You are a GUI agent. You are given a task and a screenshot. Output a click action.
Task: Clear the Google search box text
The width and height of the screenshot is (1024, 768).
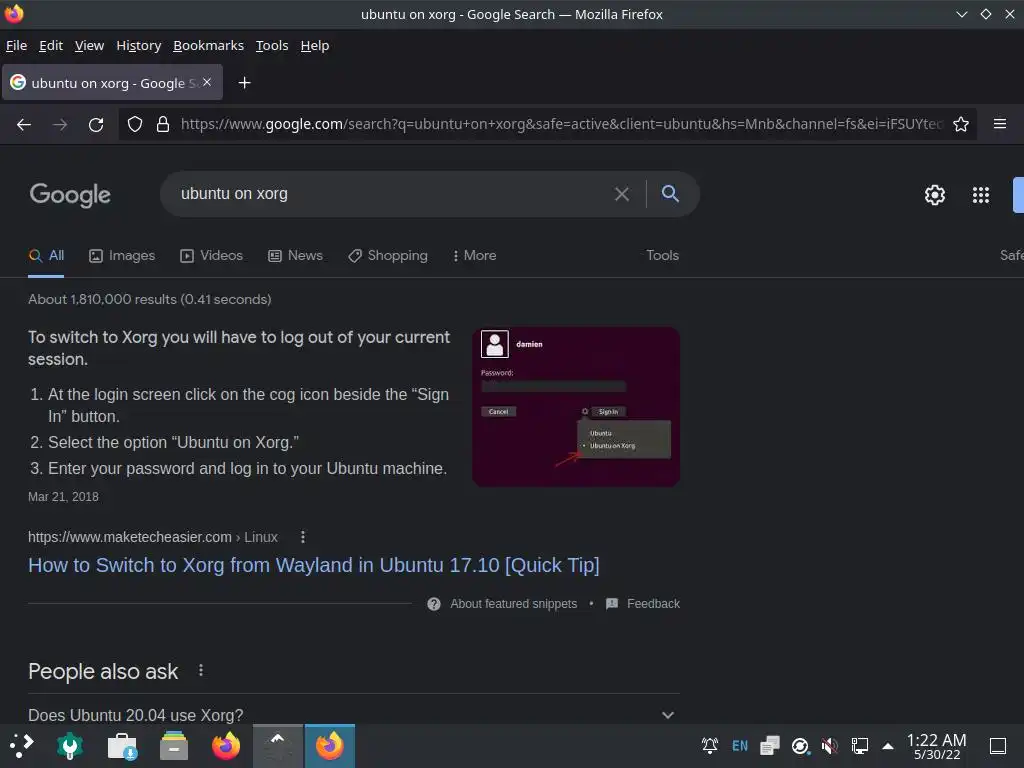point(622,194)
